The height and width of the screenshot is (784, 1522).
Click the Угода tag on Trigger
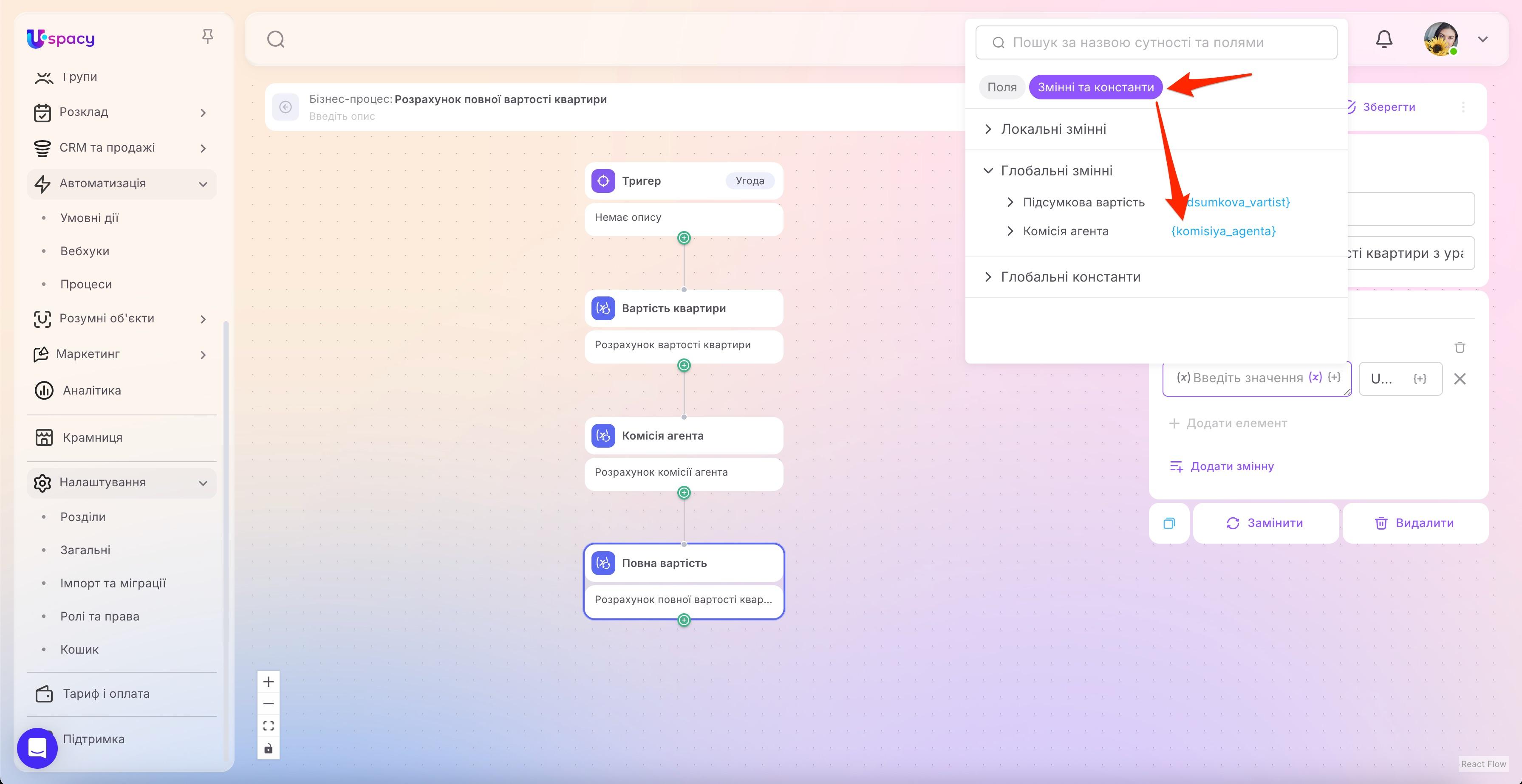pos(750,180)
